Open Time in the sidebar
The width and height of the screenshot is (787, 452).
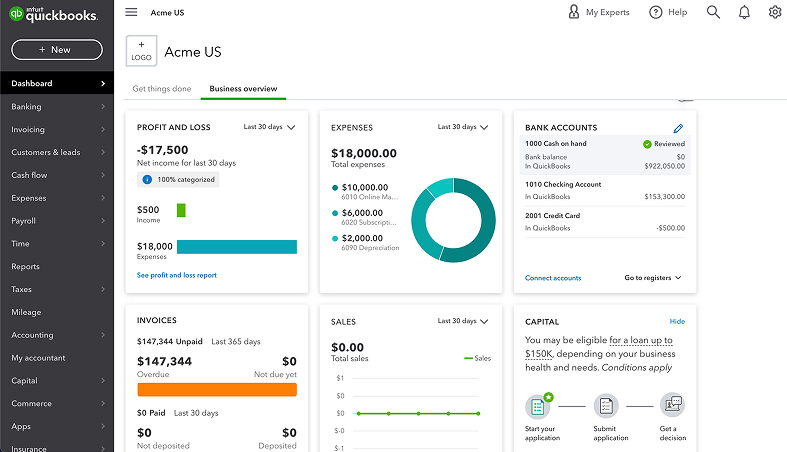57,243
